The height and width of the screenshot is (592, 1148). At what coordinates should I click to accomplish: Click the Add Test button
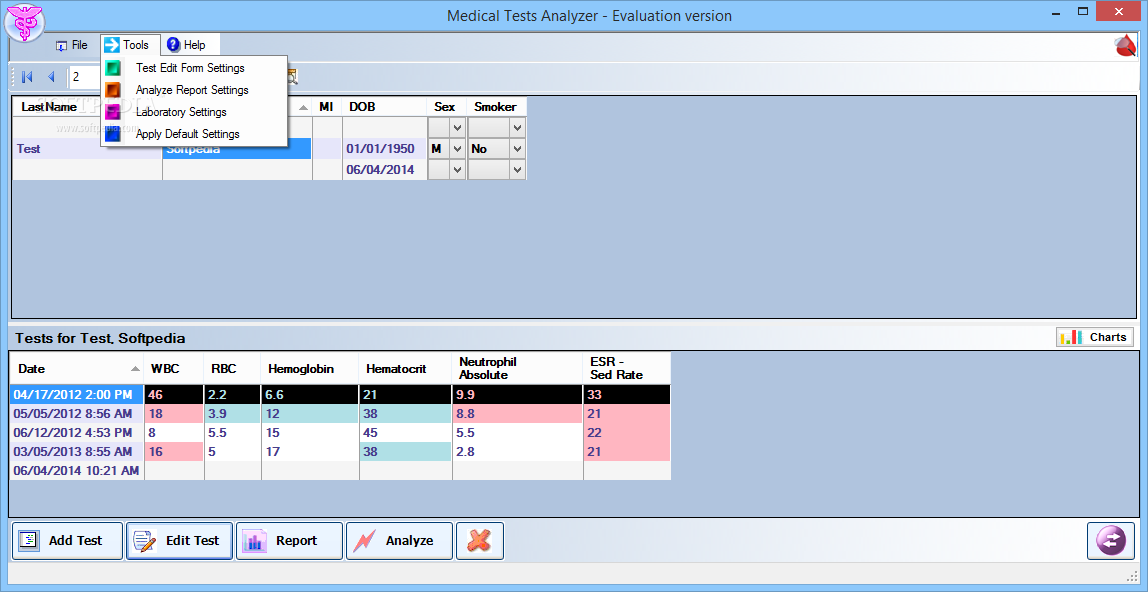click(67, 541)
